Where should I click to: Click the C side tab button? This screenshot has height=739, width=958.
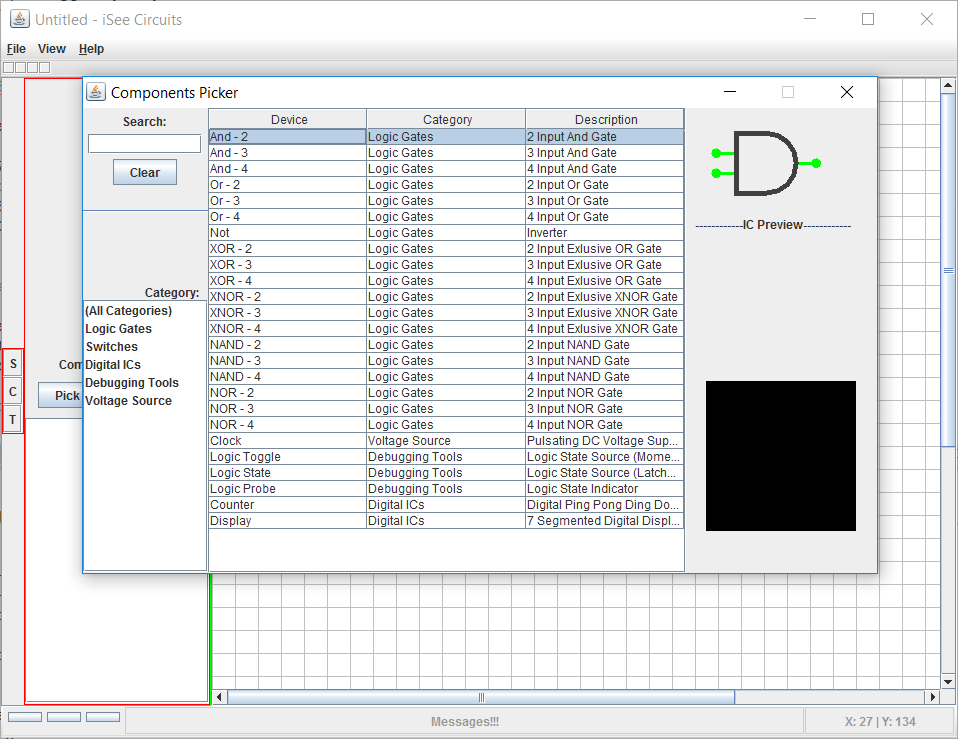click(x=13, y=391)
